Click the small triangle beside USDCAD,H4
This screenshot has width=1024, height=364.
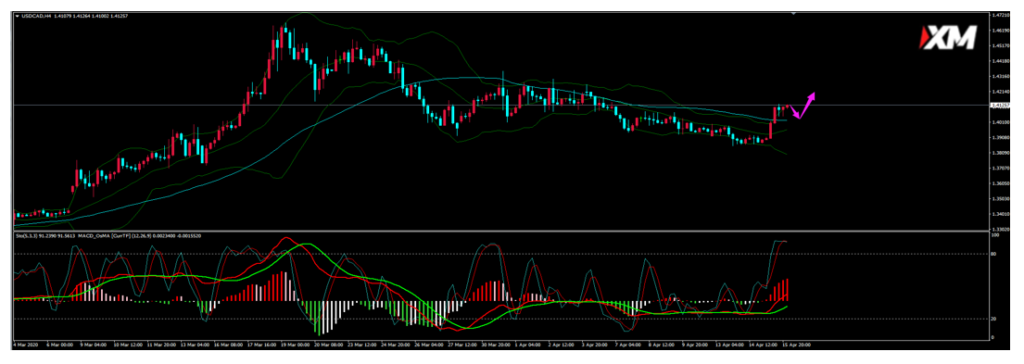click(x=17, y=16)
